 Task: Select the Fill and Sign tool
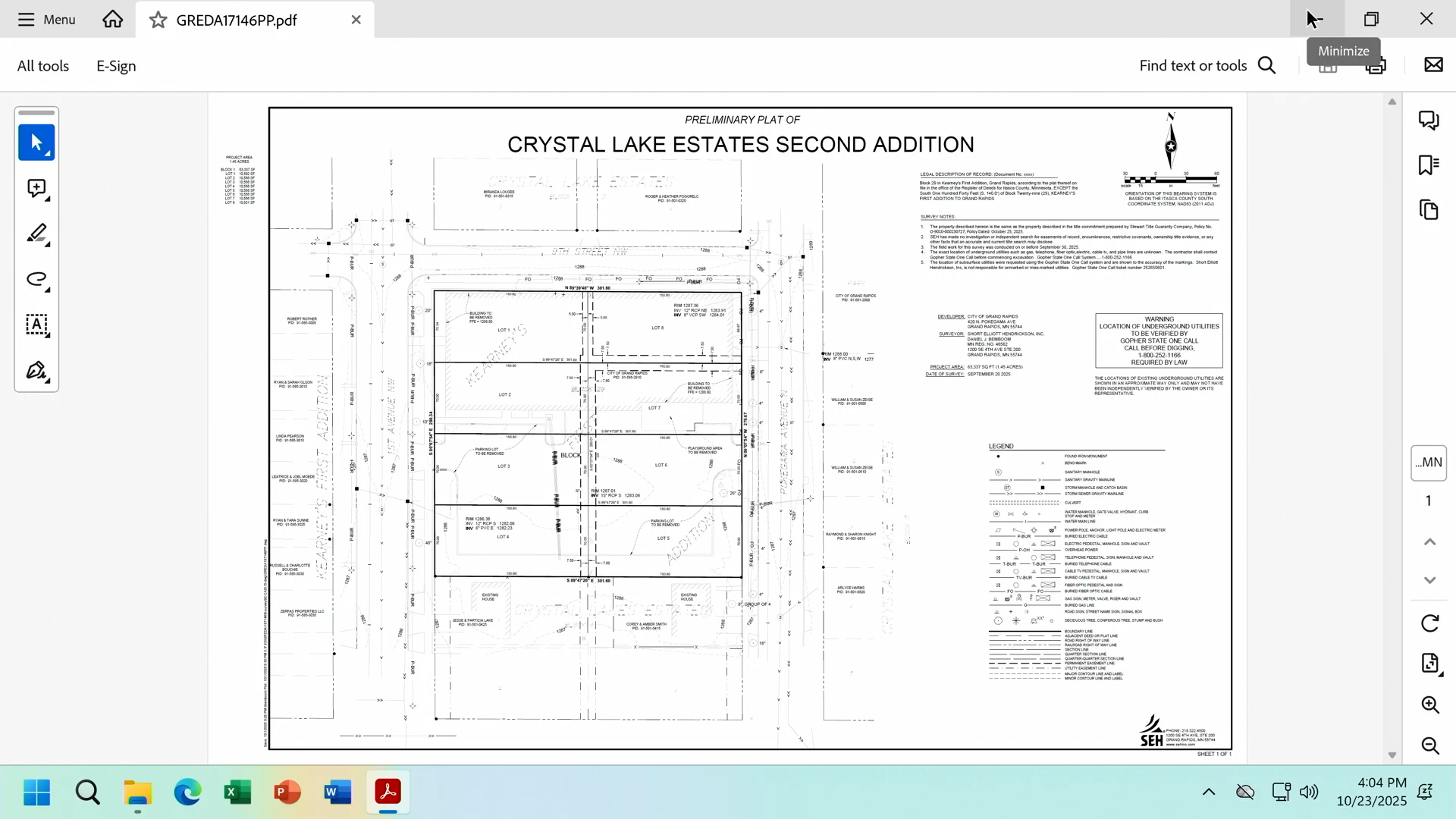(36, 371)
